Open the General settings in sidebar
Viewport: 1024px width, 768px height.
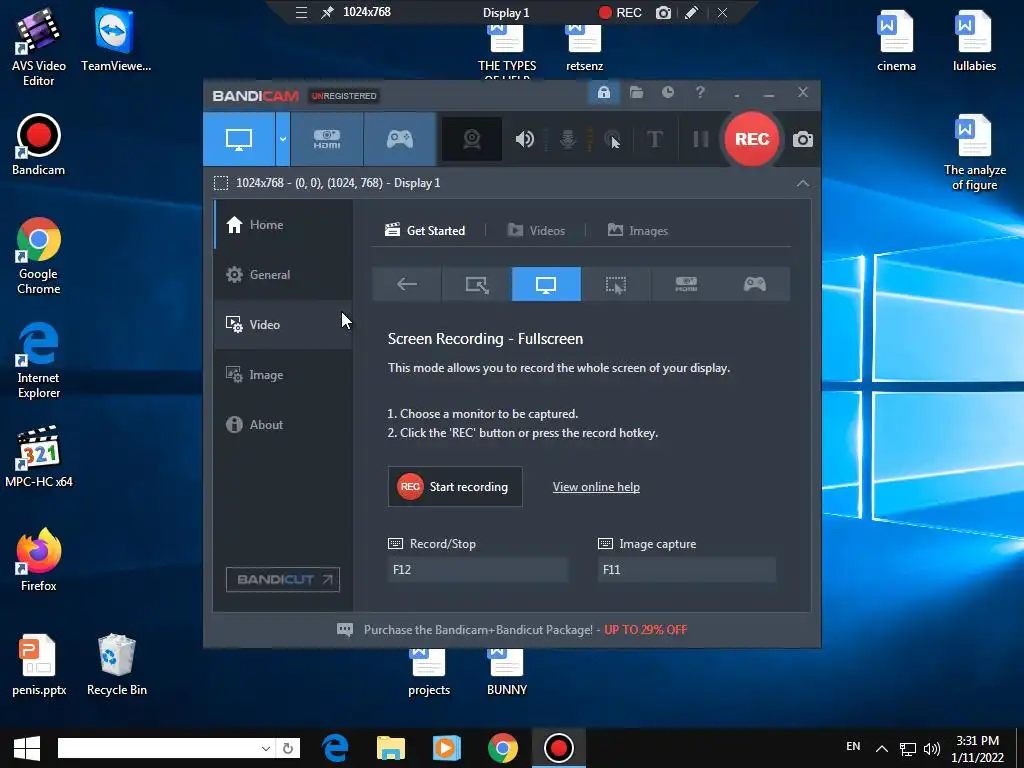click(283, 275)
